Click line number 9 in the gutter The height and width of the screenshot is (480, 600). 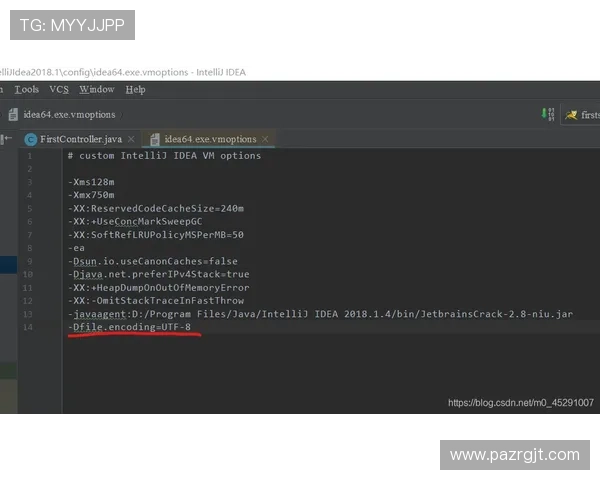pyautogui.click(x=29, y=261)
